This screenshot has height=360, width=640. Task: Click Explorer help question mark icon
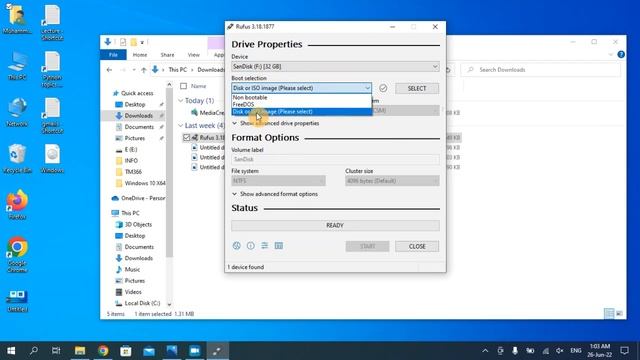(x=621, y=55)
